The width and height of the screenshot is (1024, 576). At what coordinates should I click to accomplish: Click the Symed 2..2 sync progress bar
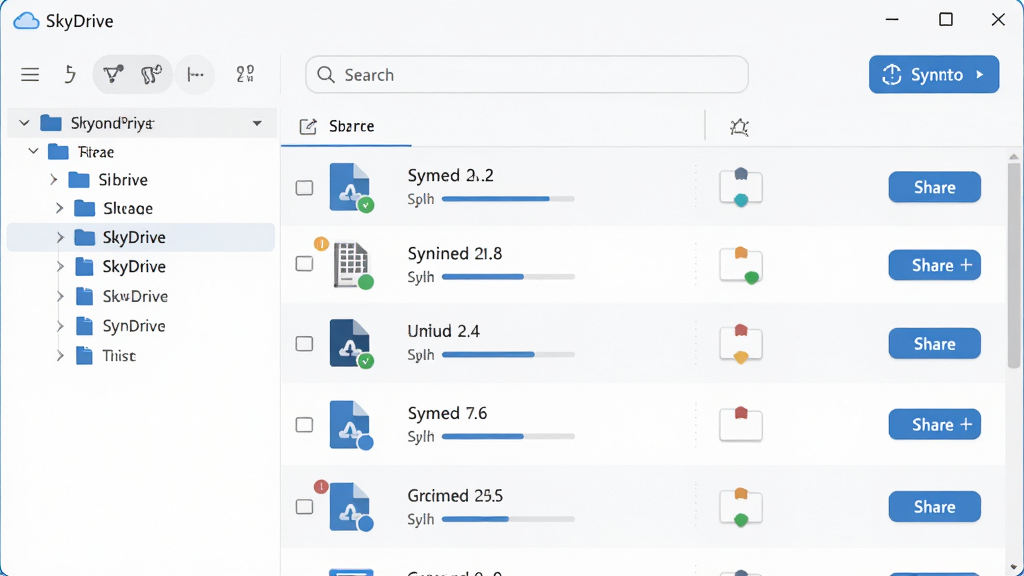point(508,199)
